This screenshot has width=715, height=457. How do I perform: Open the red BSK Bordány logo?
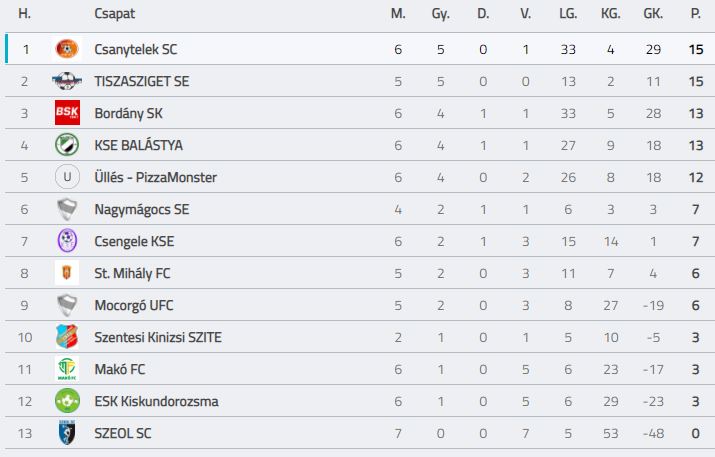pyautogui.click(x=67, y=113)
